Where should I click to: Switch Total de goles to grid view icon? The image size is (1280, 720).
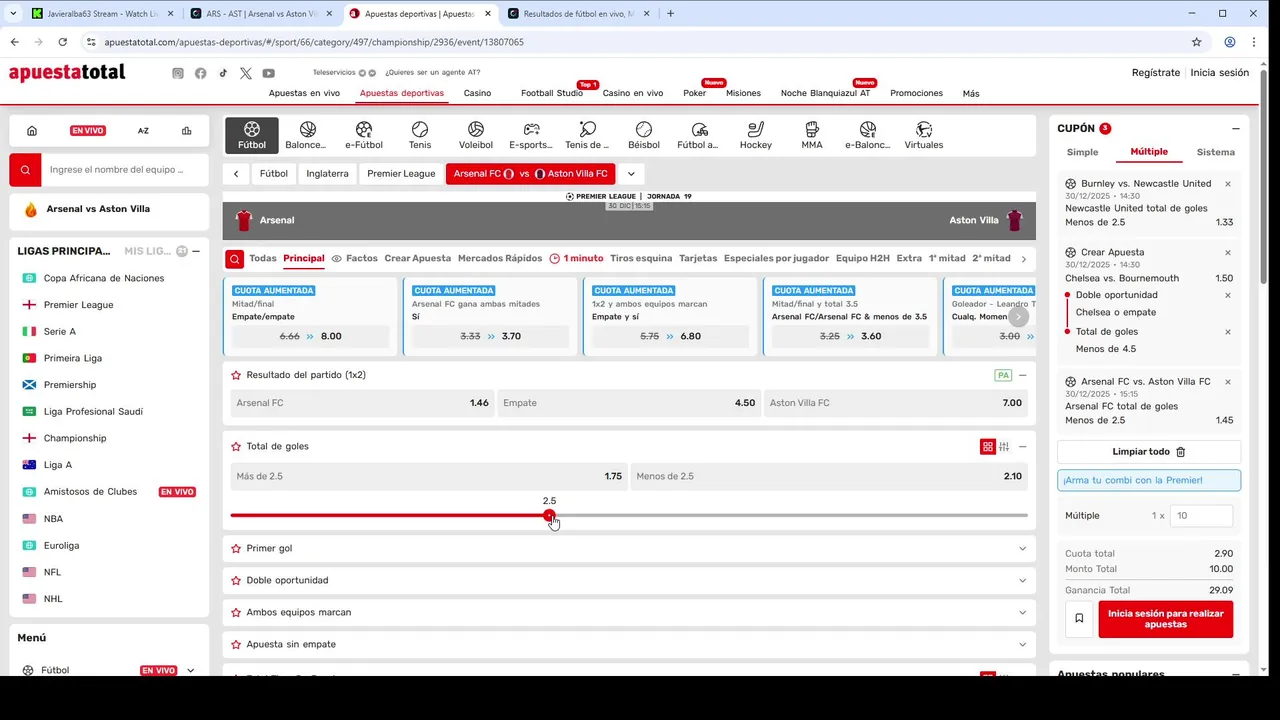[988, 447]
